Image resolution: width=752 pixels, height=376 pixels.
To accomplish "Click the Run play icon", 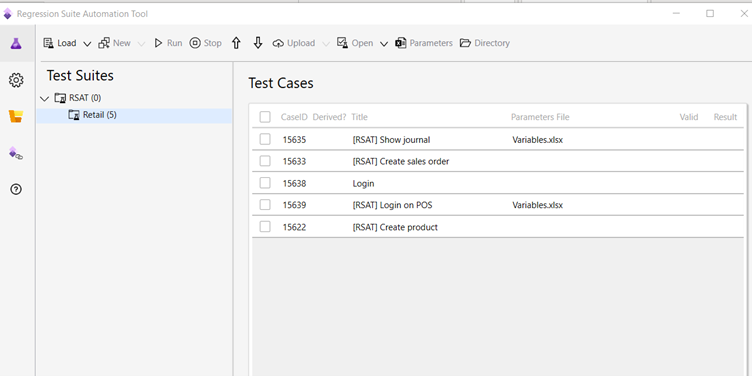I will pyautogui.click(x=158, y=43).
